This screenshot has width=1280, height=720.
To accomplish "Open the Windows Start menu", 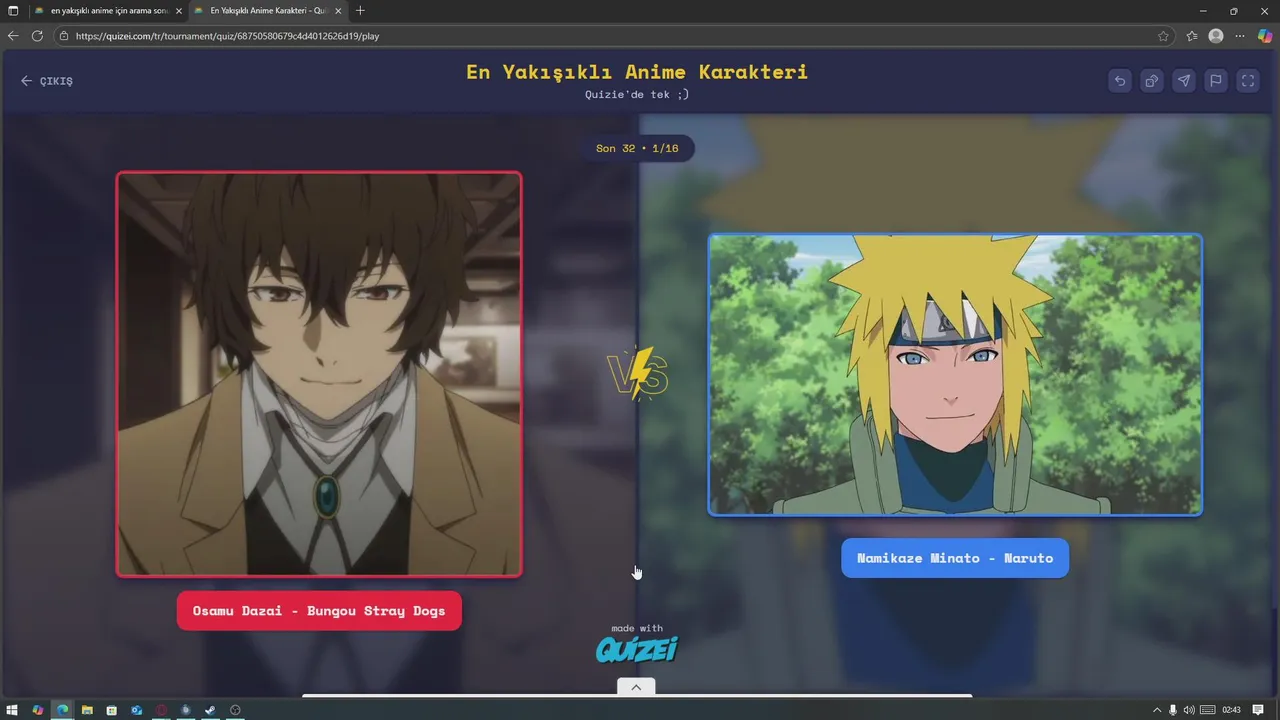I will click(x=13, y=710).
